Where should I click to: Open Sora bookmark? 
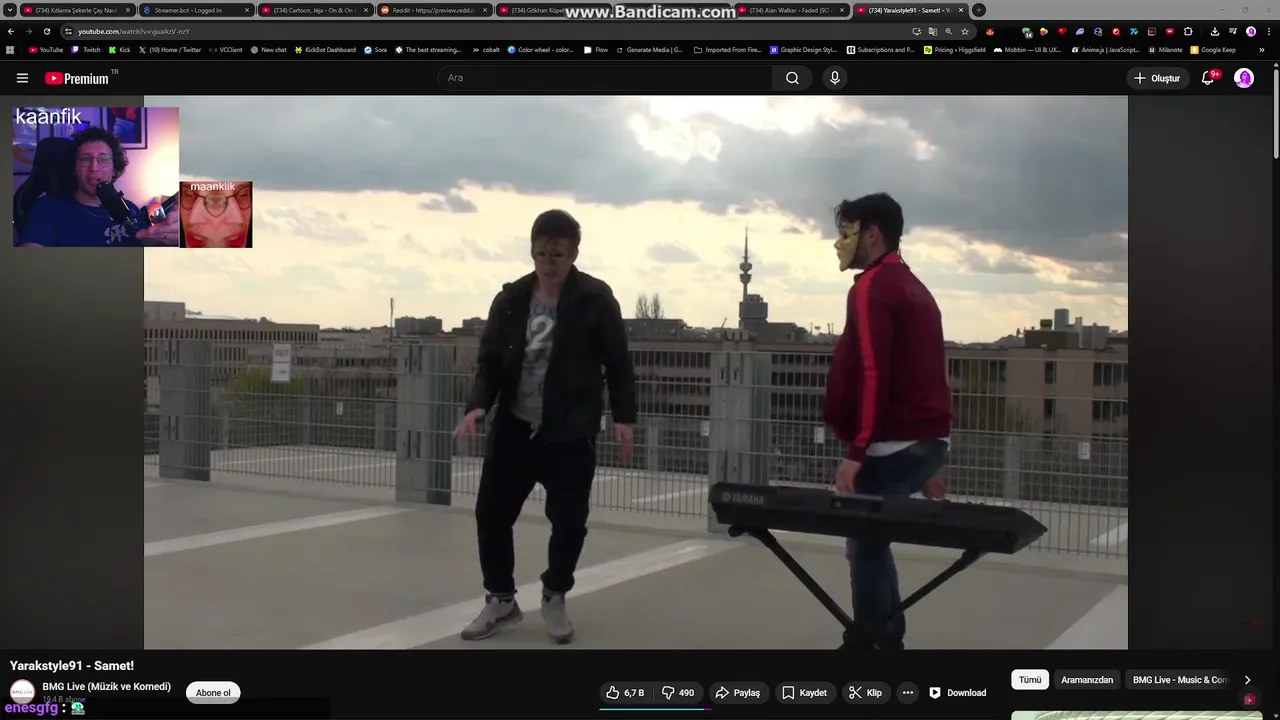coord(376,49)
